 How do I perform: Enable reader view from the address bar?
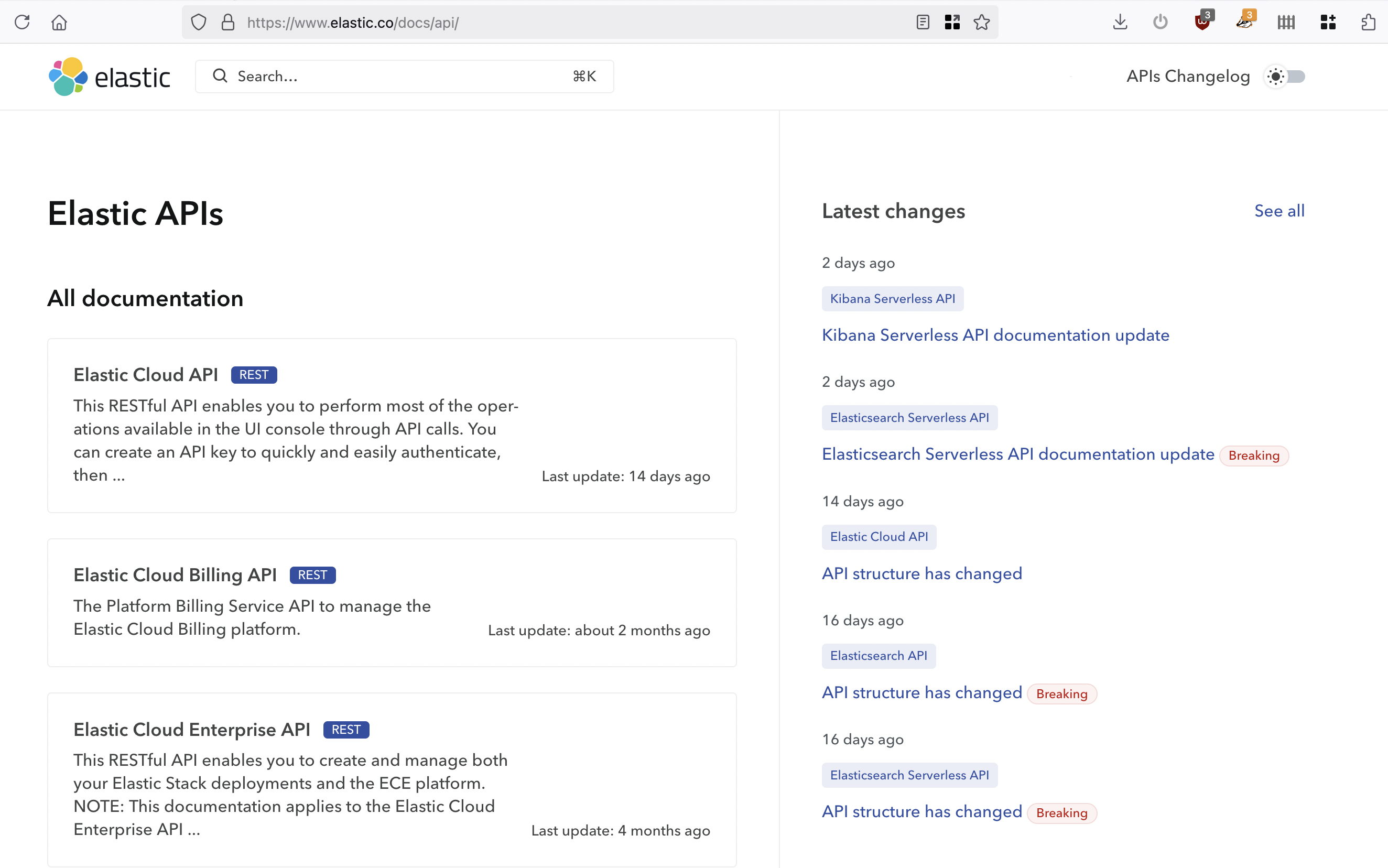[923, 22]
